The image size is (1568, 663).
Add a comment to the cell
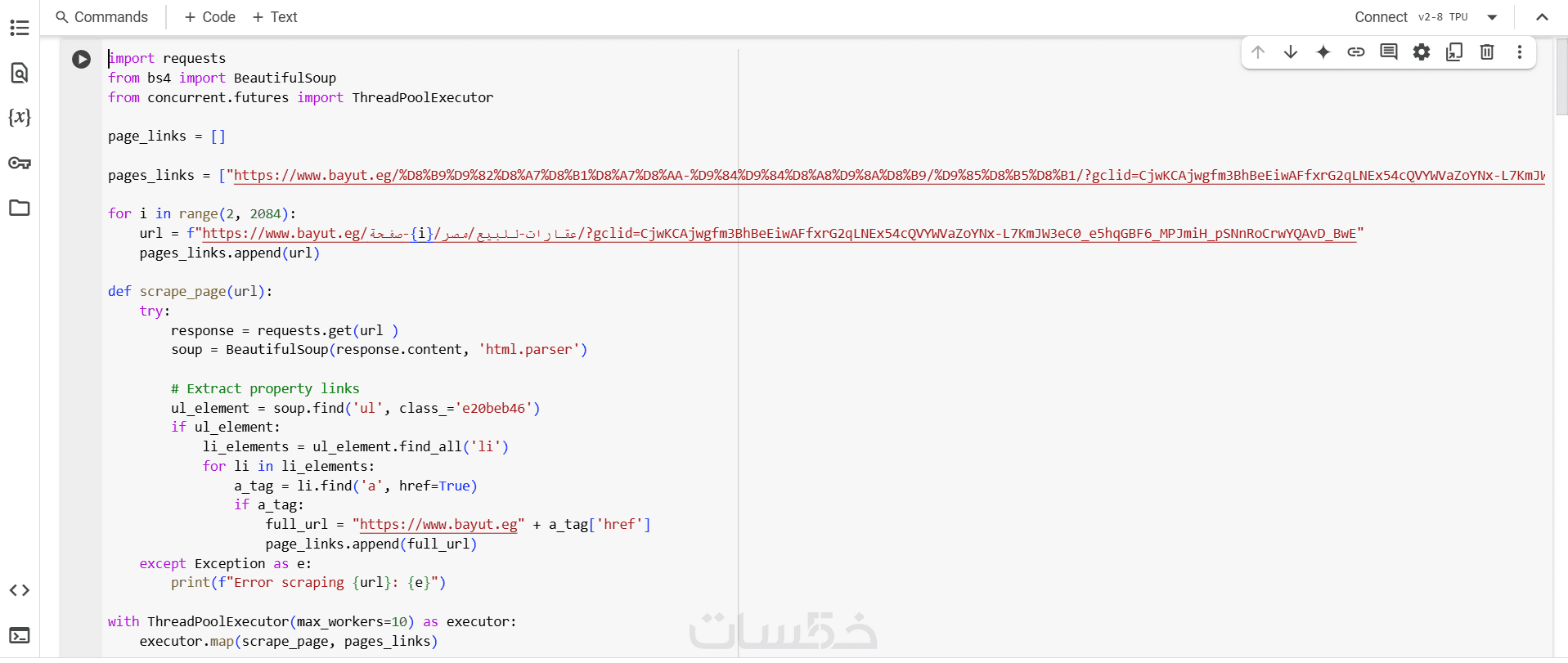coord(1389,52)
